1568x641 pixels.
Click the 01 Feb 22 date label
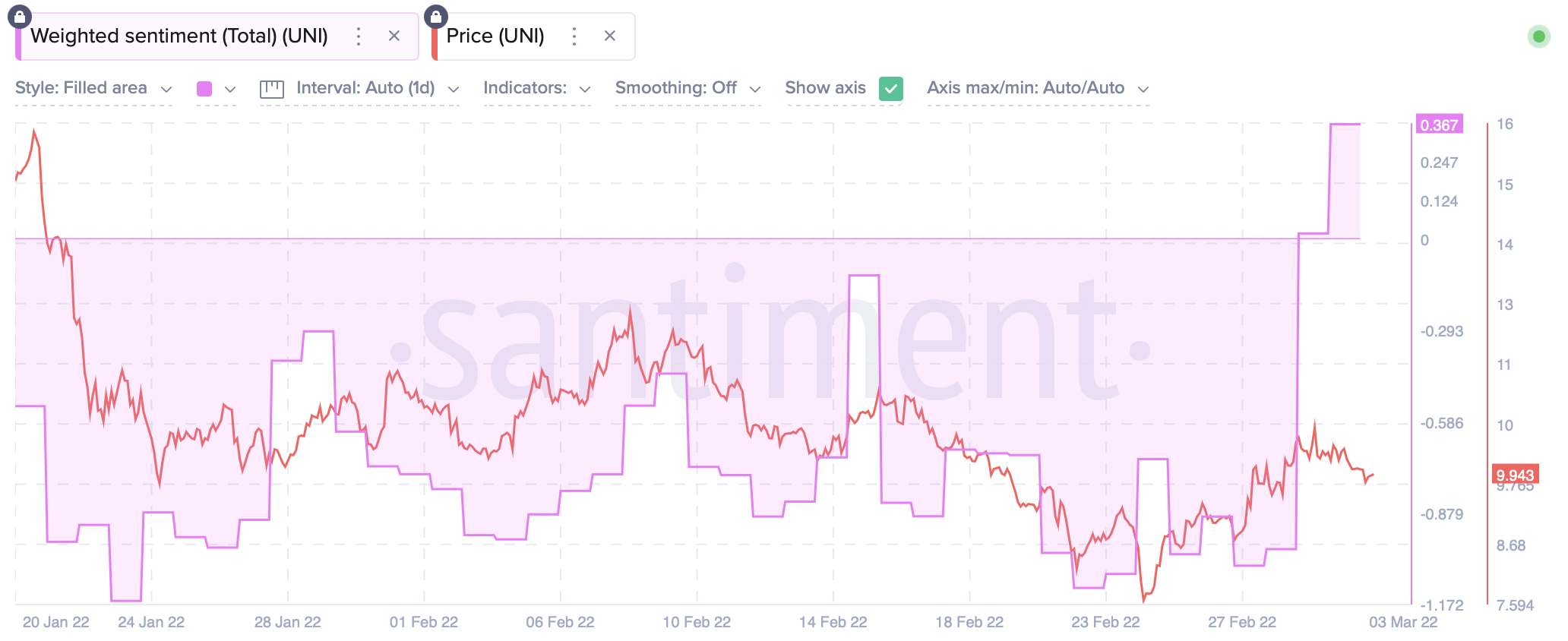click(x=424, y=622)
